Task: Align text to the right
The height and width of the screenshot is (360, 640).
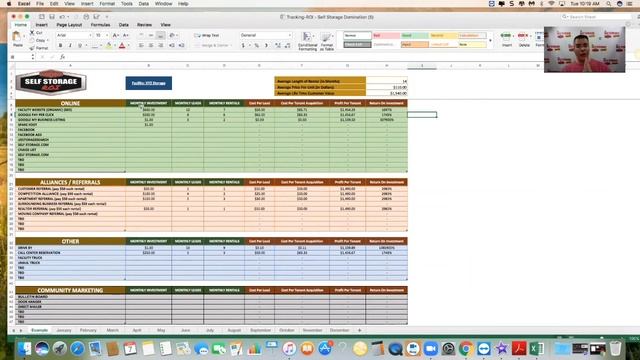Action: (x=161, y=46)
